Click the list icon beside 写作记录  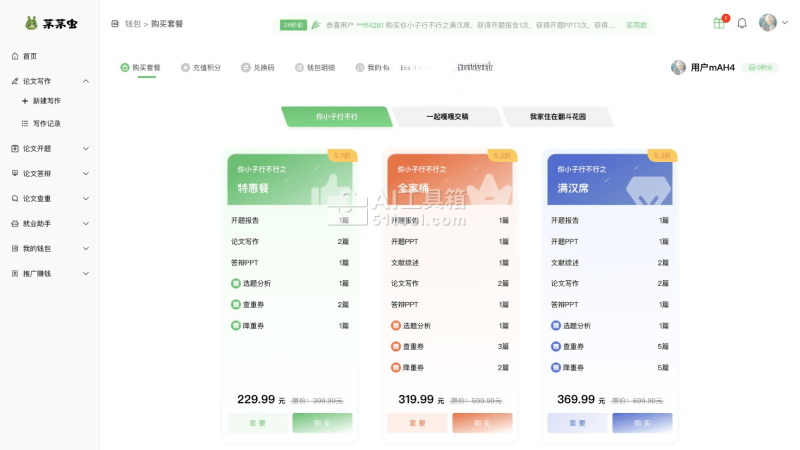pyautogui.click(x=24, y=124)
